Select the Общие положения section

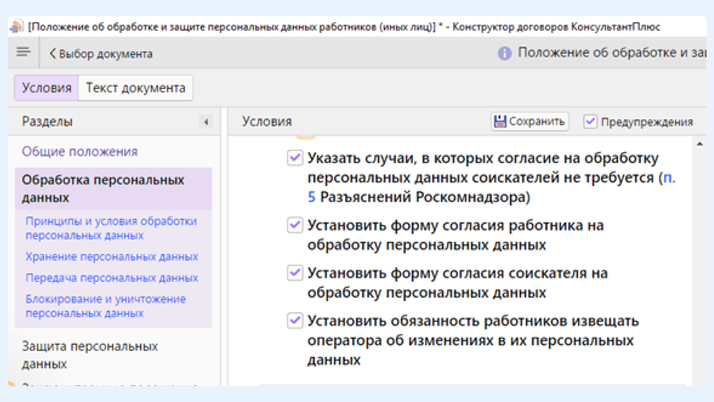coord(80,152)
